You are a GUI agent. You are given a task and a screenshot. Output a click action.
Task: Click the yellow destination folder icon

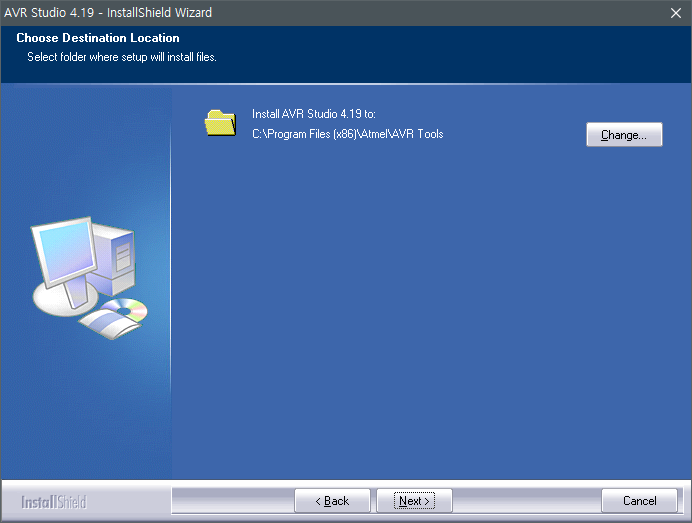pos(220,122)
